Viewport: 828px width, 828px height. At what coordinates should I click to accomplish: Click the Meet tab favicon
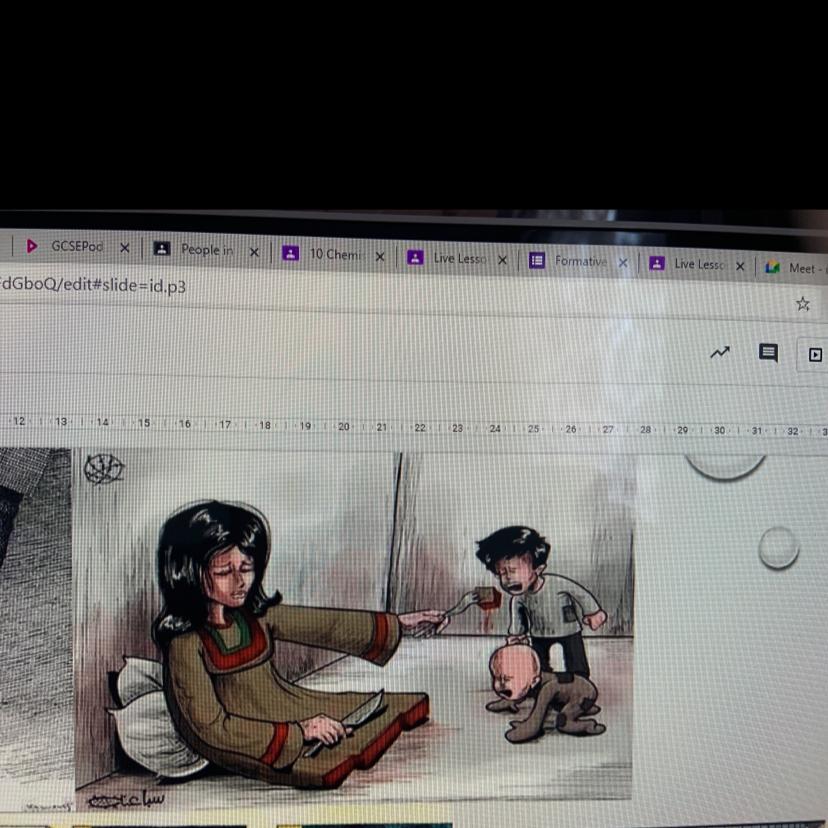[773, 267]
